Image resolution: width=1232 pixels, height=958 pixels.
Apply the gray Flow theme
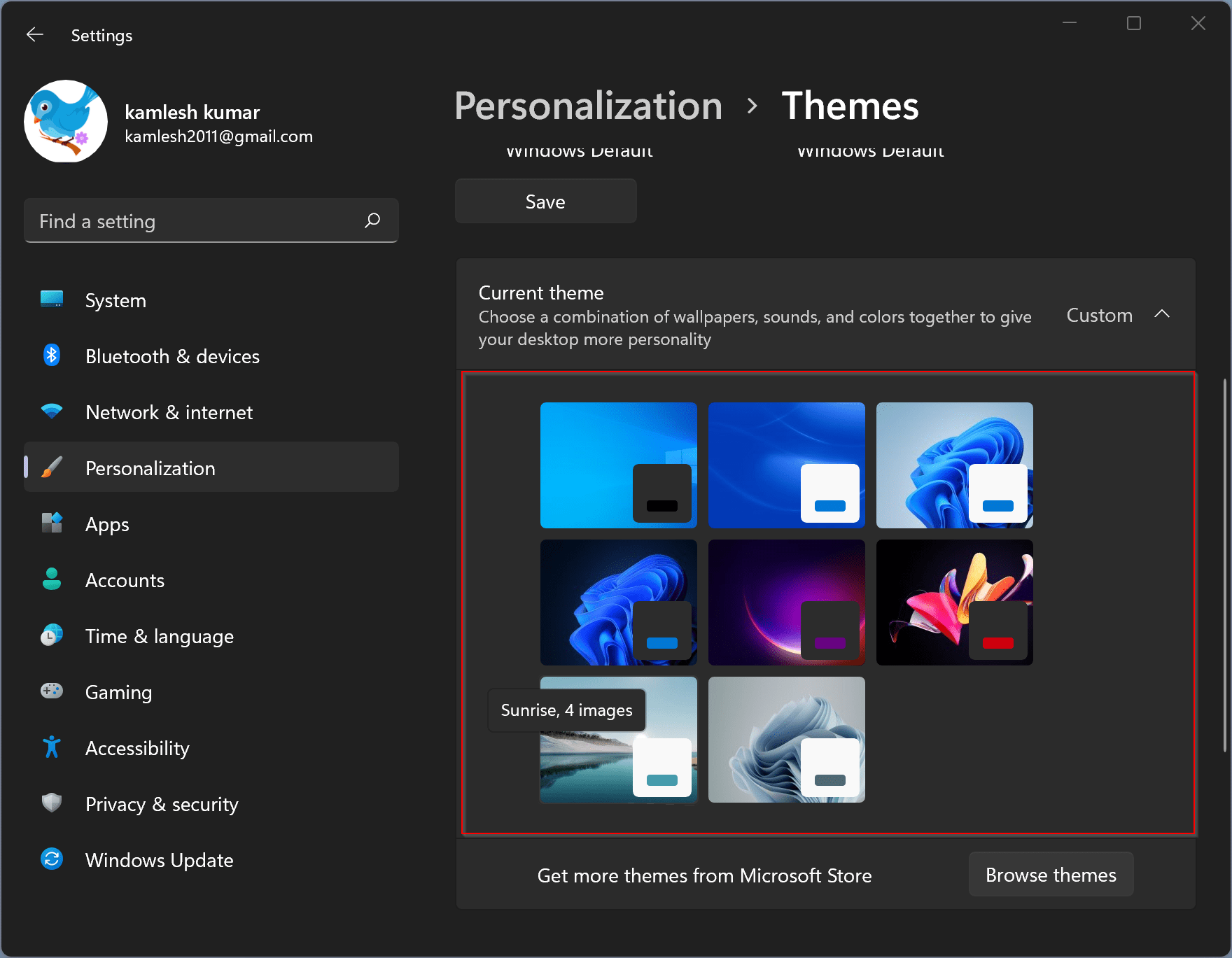[787, 740]
